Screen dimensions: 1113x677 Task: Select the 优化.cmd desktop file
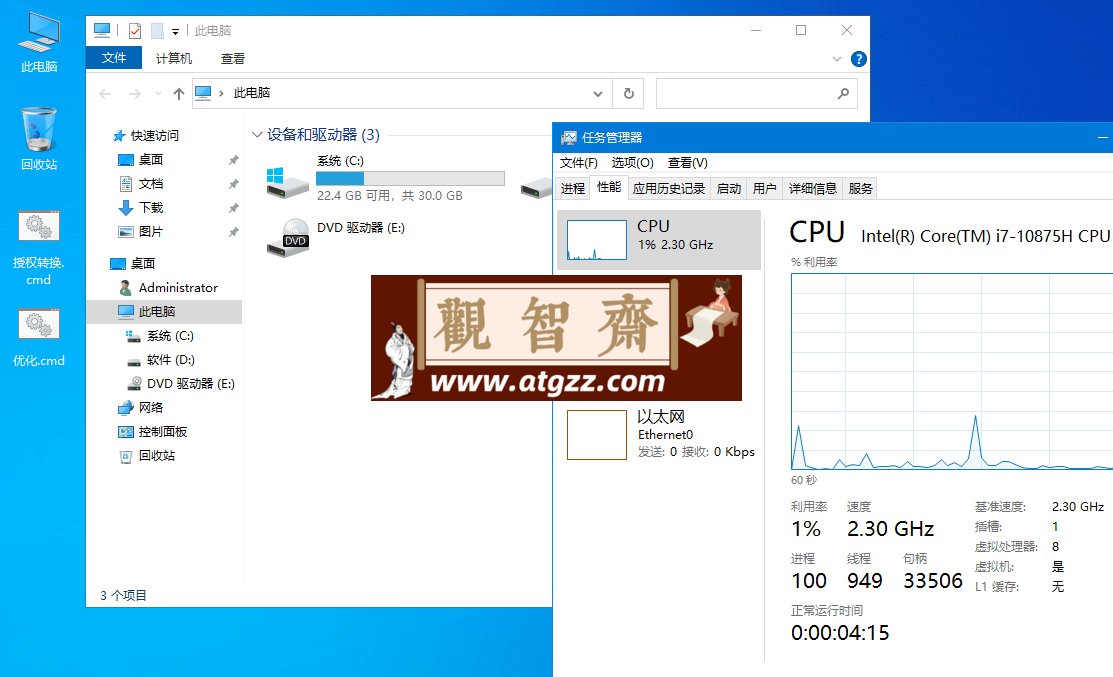38,338
